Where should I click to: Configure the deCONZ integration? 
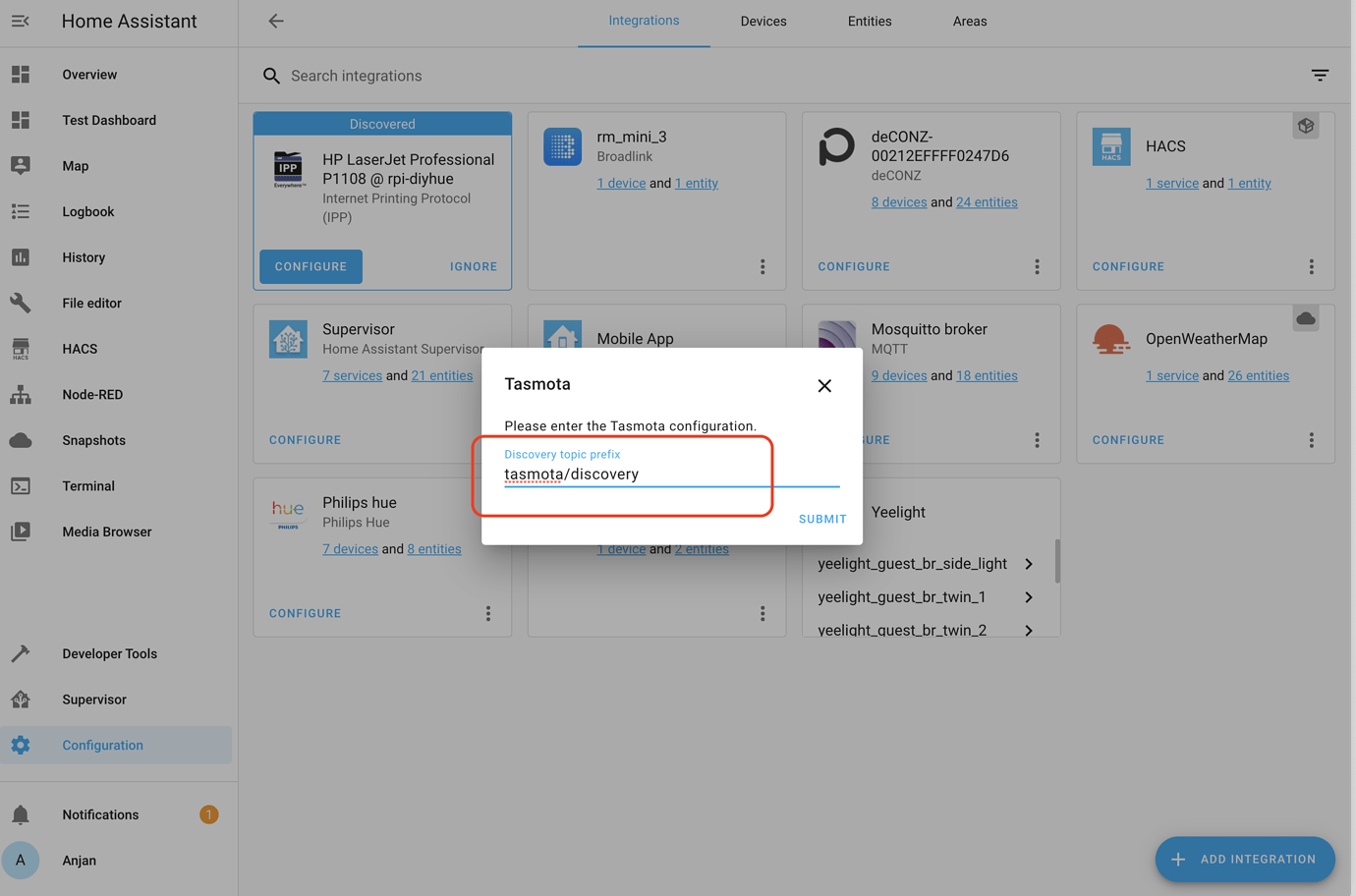tap(854, 266)
